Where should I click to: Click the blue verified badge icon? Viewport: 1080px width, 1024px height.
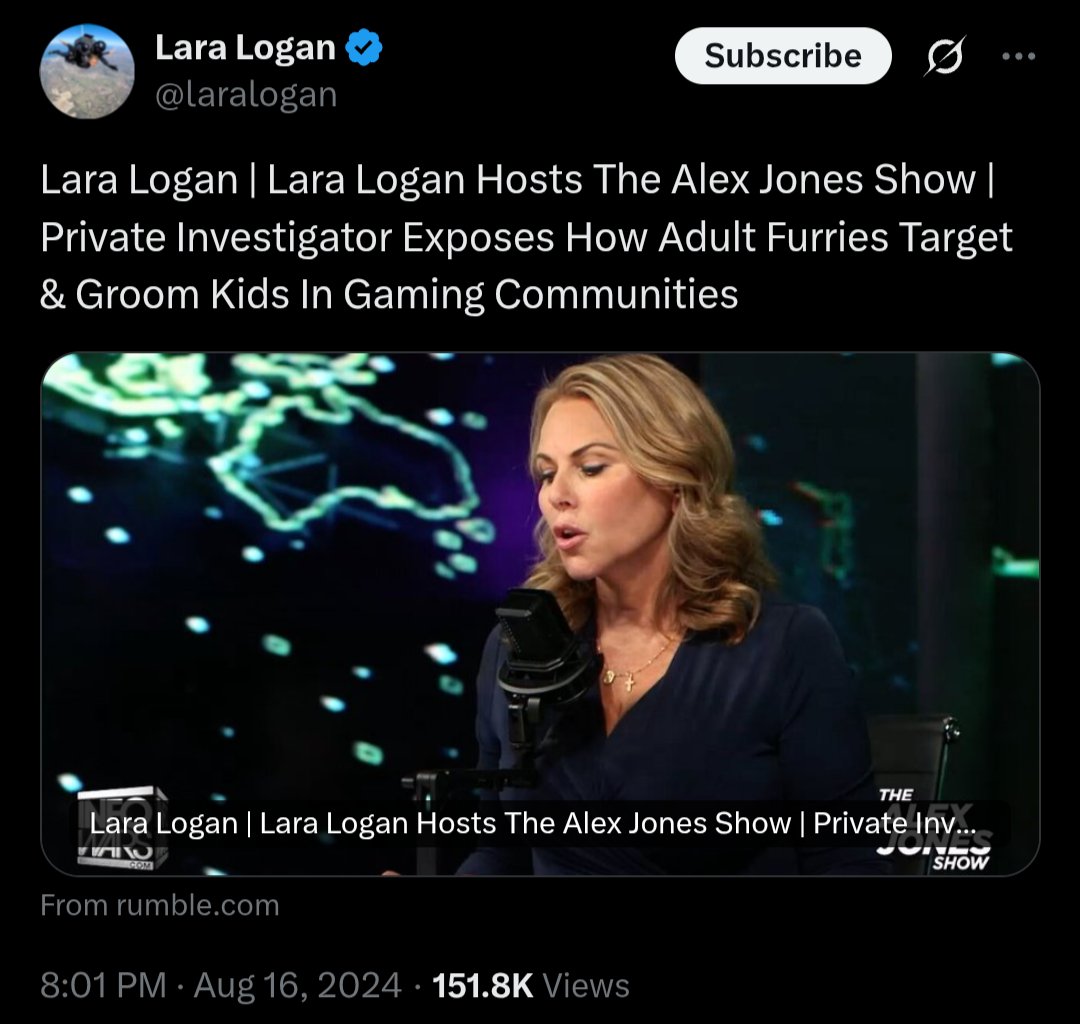[x=363, y=48]
